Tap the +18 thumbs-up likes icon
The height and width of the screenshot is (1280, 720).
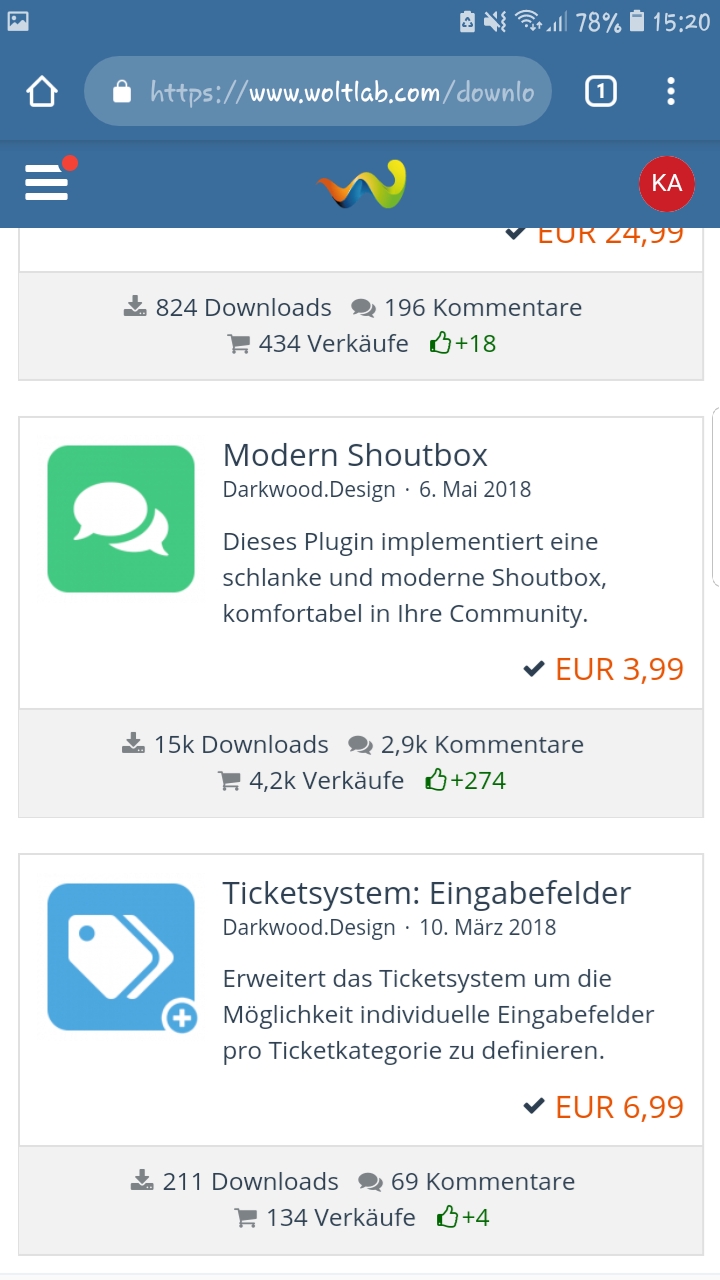click(440, 343)
